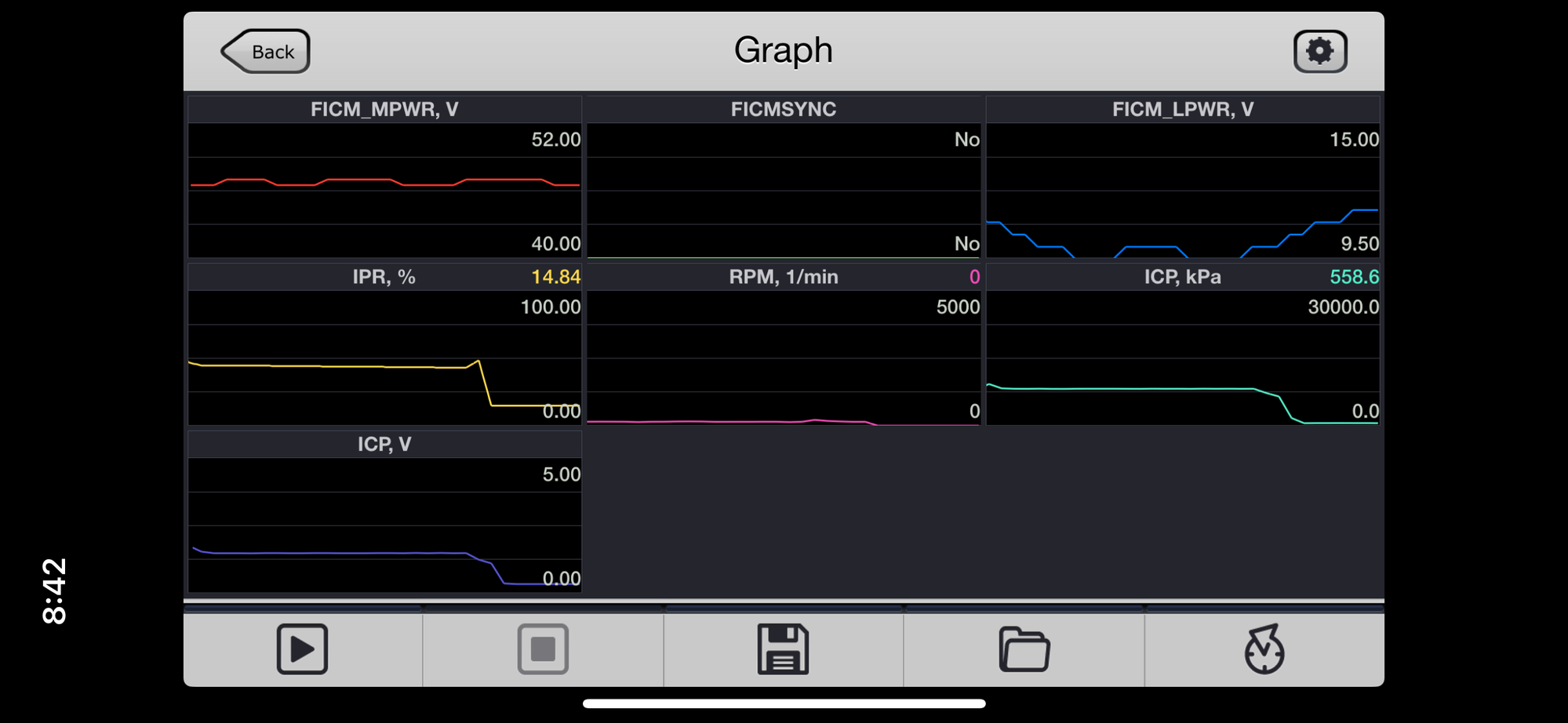Save the logged data with the floppy disk icon

[x=784, y=649]
